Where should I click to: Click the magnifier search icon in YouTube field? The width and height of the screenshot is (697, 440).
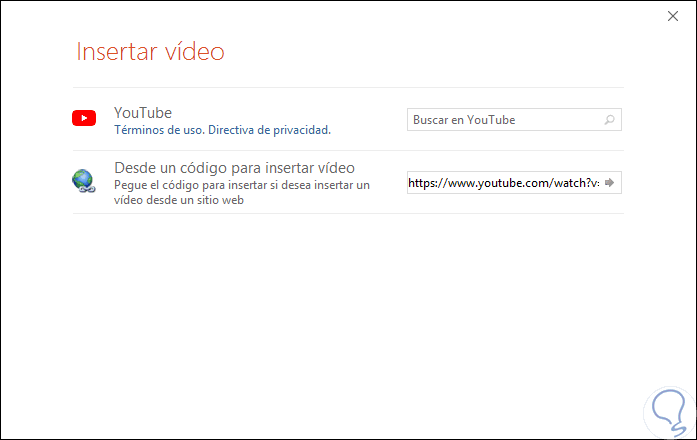[609, 120]
